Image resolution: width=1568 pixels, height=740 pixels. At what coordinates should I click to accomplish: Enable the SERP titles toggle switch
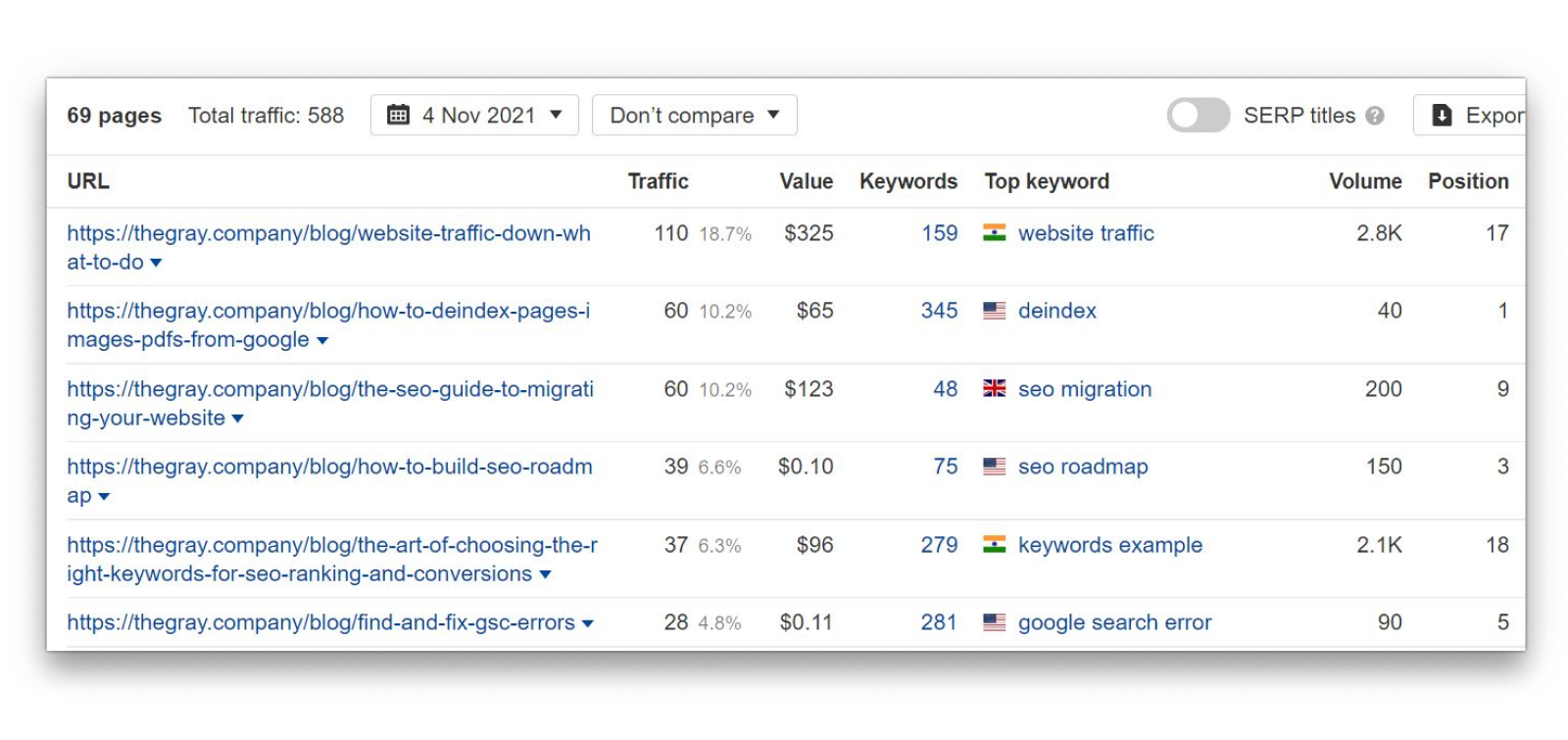1198,116
